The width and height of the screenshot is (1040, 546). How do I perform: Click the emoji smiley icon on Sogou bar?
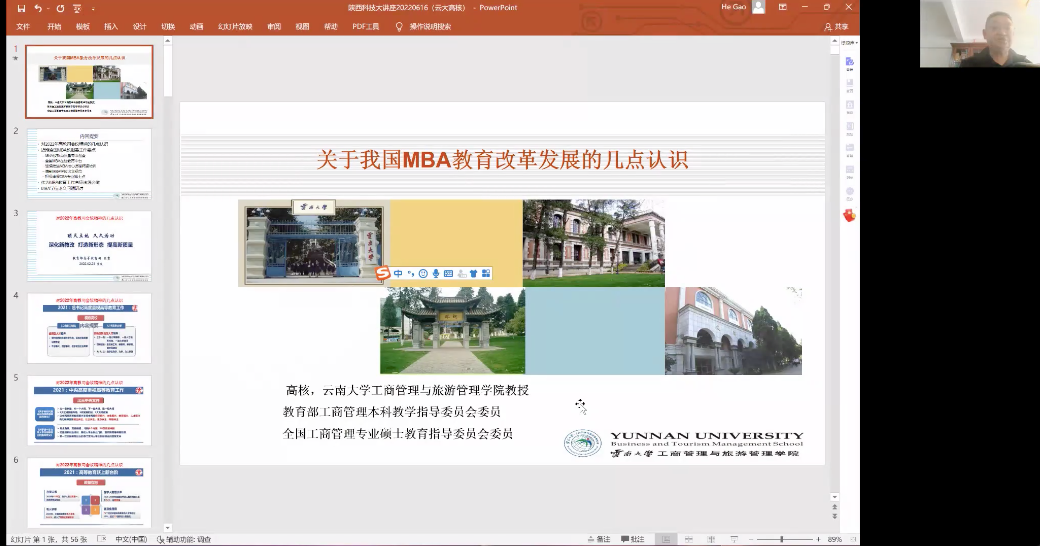[423, 273]
